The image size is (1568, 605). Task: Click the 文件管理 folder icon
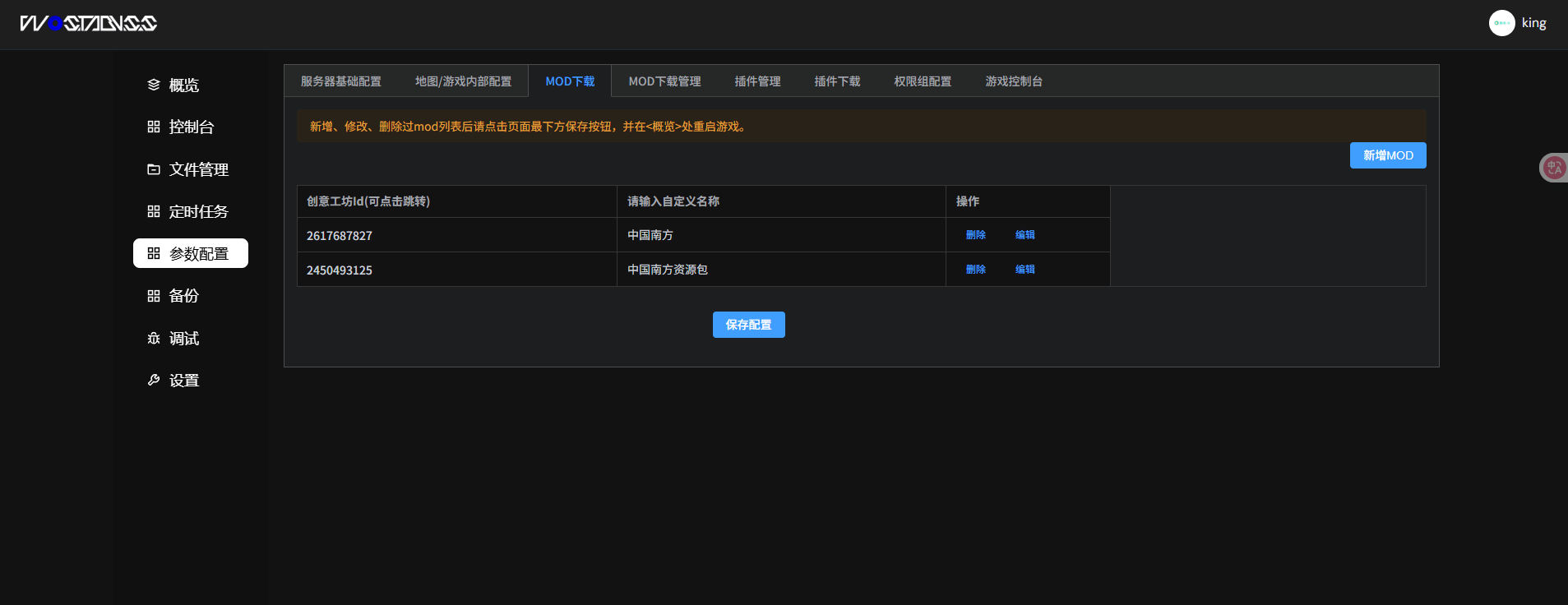coord(154,169)
